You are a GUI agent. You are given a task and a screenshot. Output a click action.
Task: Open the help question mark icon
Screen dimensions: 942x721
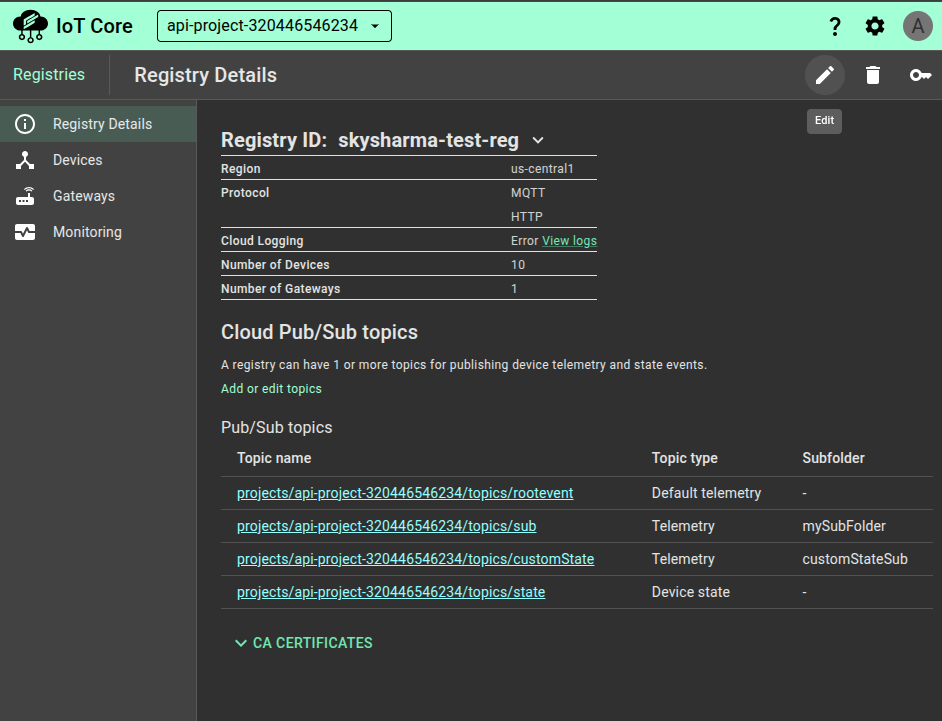click(835, 26)
